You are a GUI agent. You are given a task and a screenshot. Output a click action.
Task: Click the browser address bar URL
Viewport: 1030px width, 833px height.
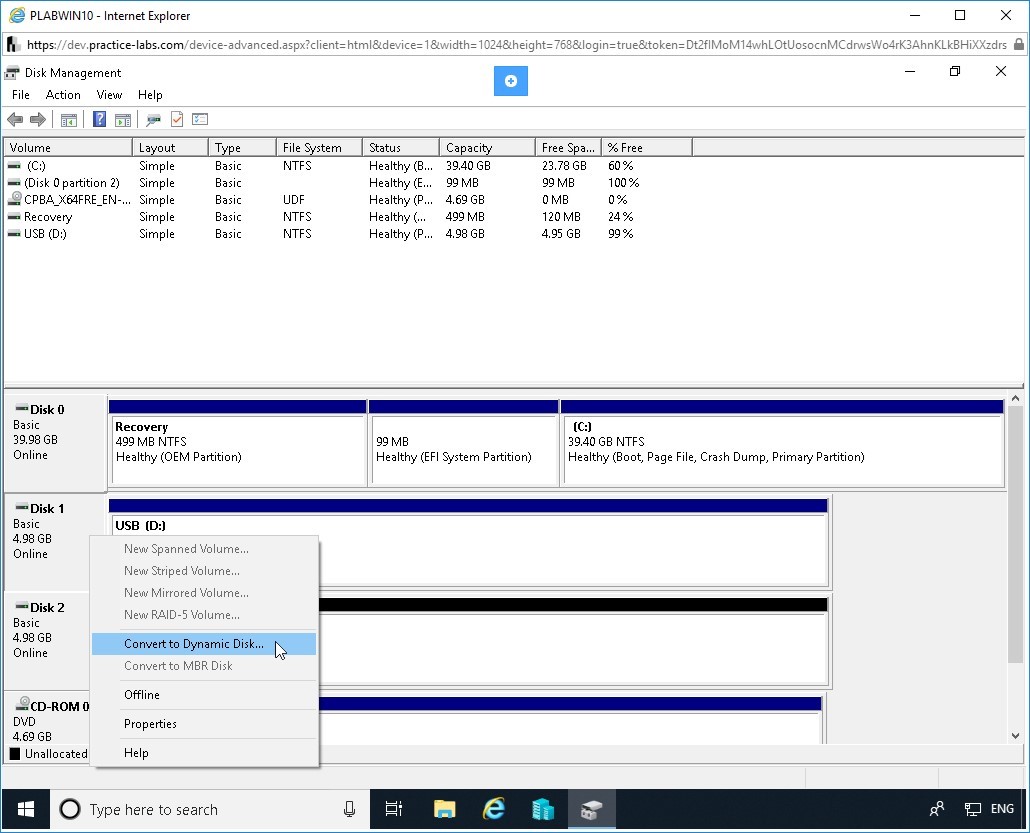[x=516, y=45]
